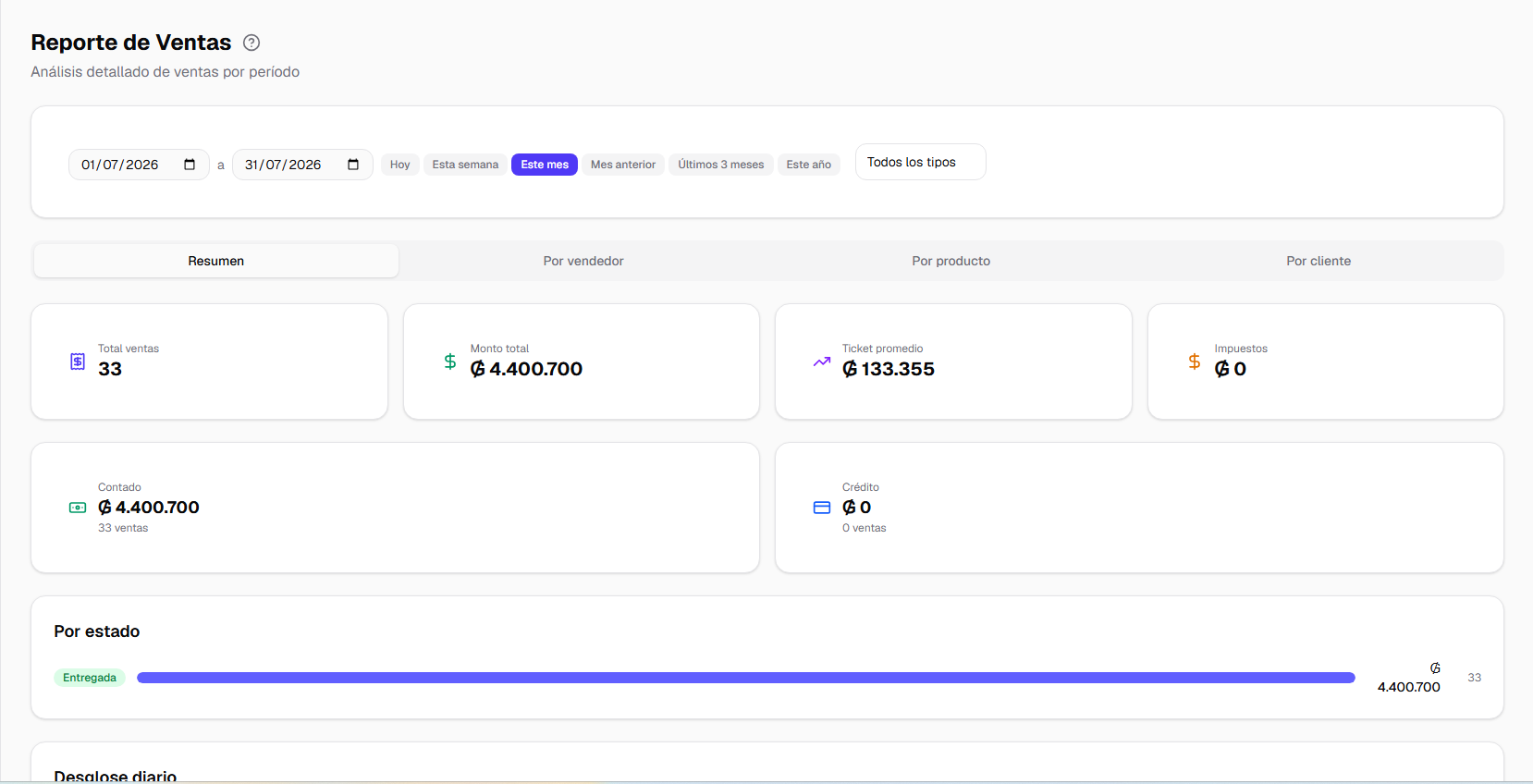The width and height of the screenshot is (1533, 784).
Task: Click the Monto total value ₲ 4.400.700
Action: click(526, 369)
